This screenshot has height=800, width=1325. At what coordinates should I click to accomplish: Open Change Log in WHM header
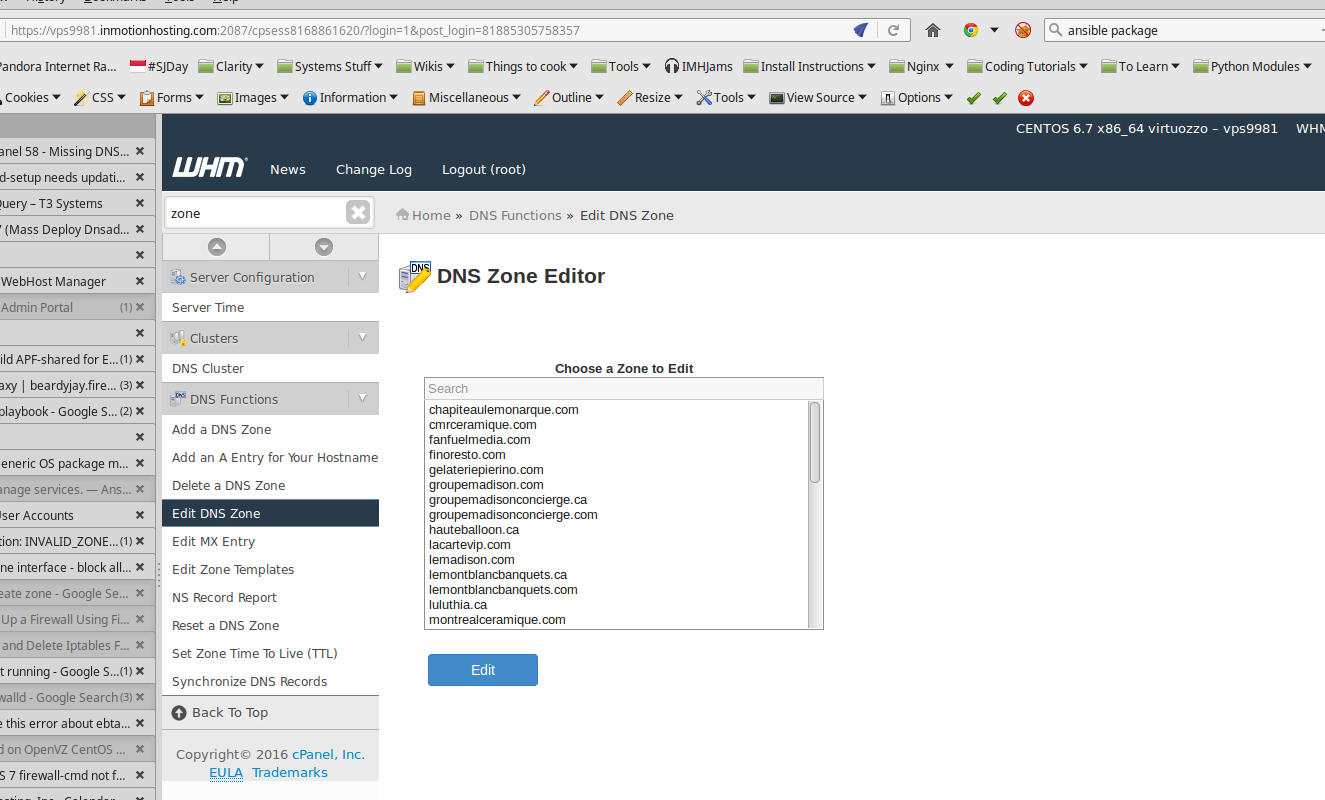373,169
